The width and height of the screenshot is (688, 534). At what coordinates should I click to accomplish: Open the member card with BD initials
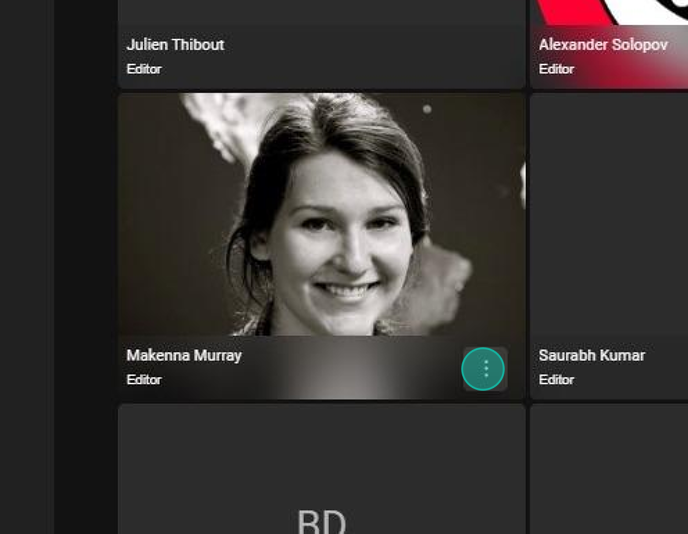pos(322,469)
